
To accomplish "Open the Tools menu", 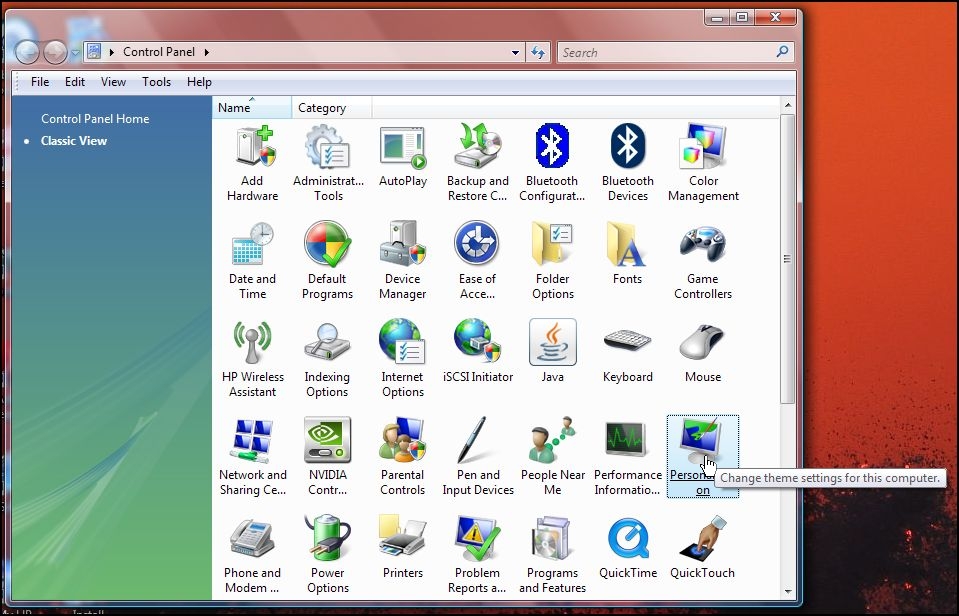I will [157, 82].
